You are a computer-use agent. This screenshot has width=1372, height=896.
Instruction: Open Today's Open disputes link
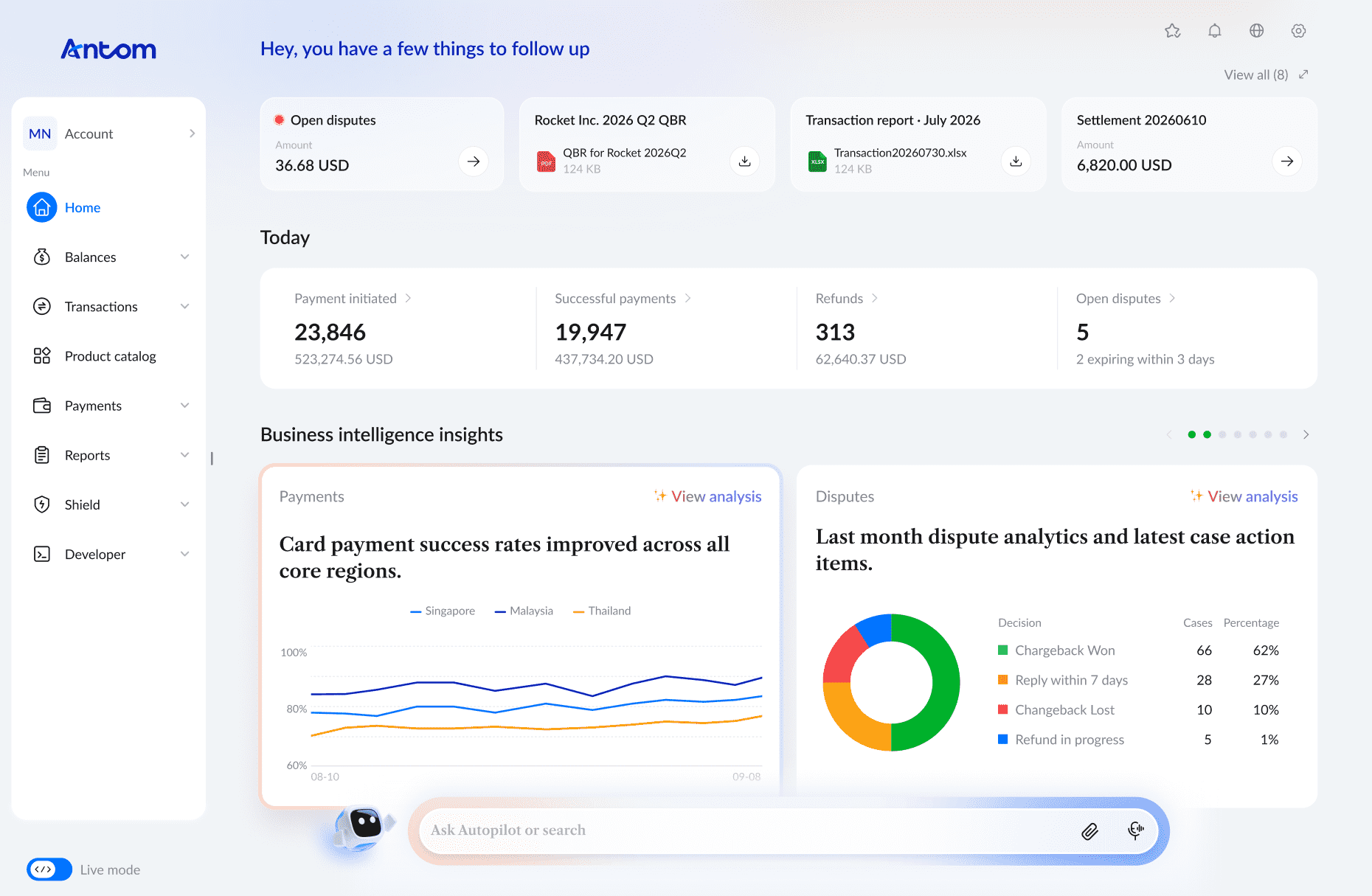tap(1126, 299)
